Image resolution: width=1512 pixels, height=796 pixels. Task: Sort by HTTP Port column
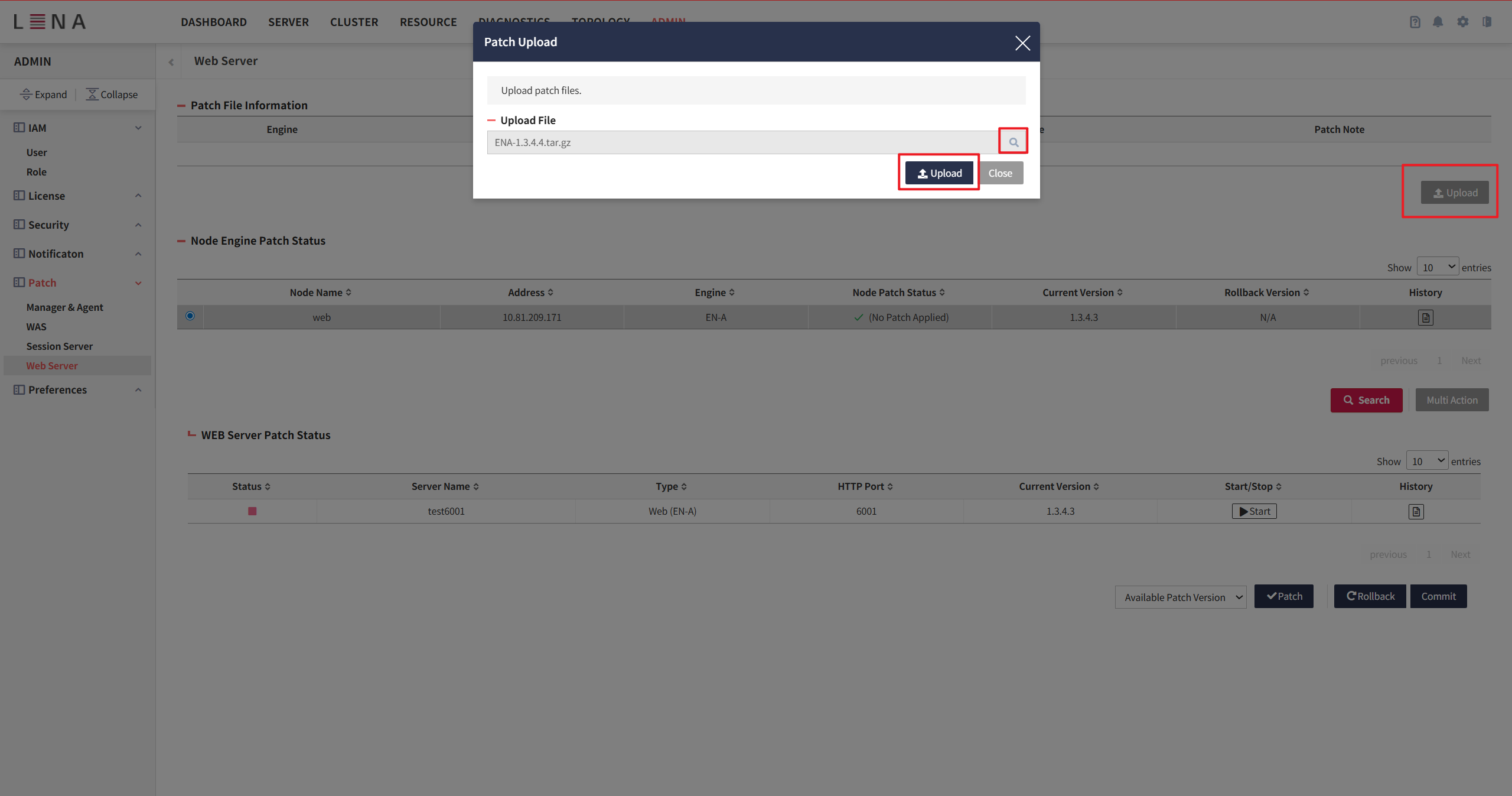click(865, 486)
